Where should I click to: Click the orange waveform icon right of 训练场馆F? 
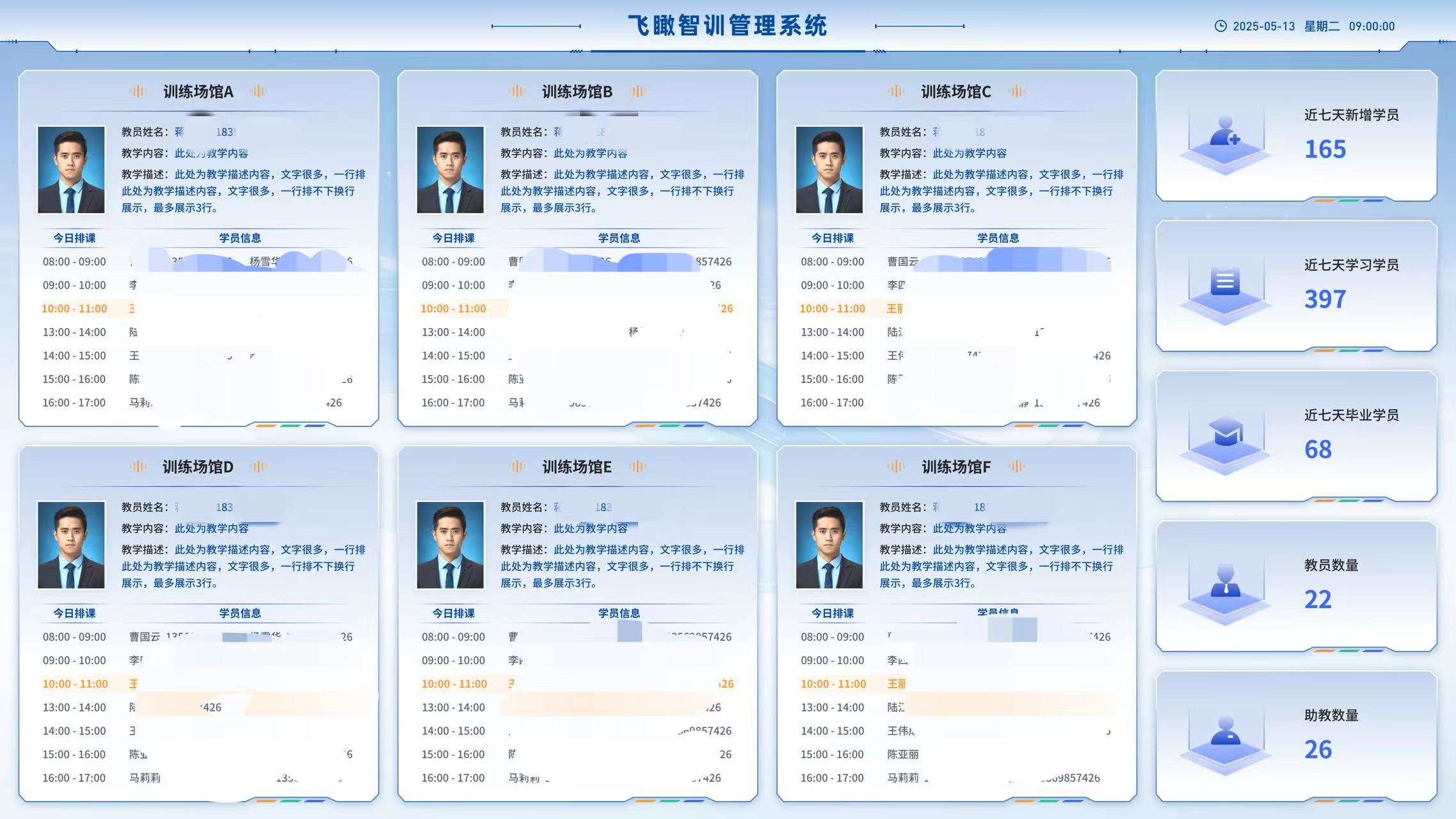pos(1016,467)
